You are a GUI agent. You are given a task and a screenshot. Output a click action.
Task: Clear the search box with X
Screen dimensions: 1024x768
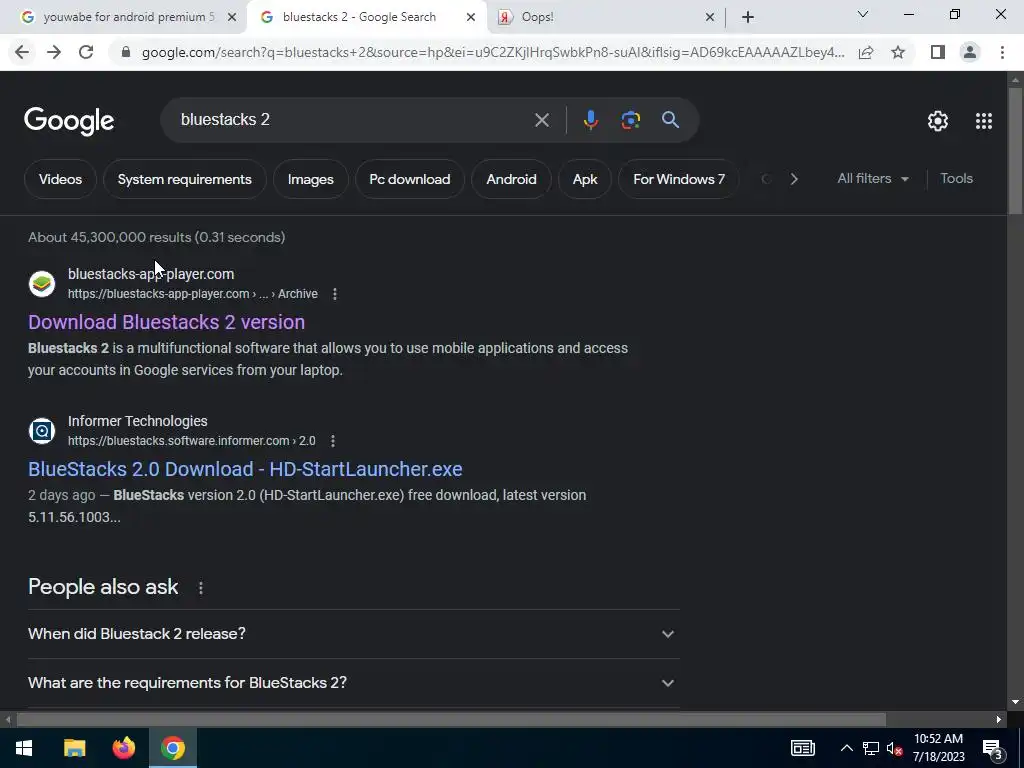click(541, 120)
